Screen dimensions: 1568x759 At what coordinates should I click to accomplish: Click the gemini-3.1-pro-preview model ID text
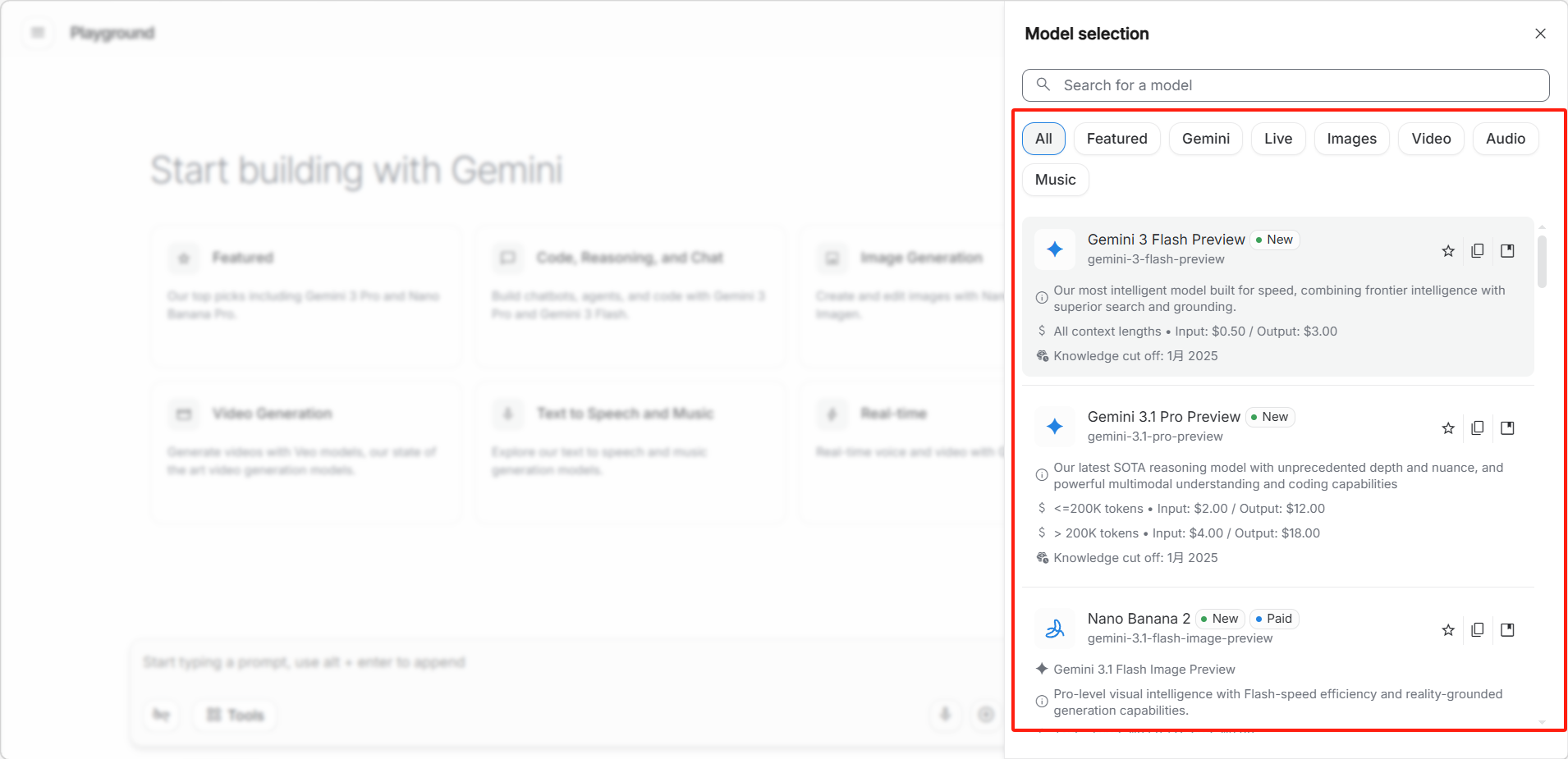point(1155,437)
